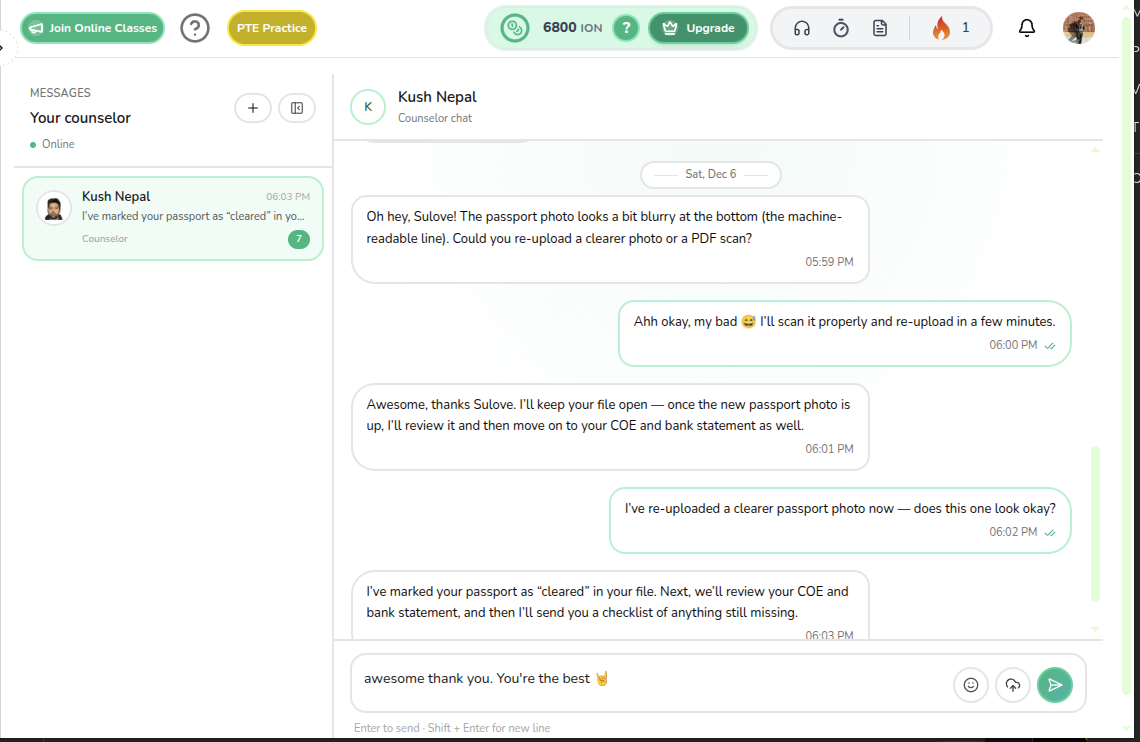
Task: Expand the left edge sidebar arrow
Action: coord(3,47)
